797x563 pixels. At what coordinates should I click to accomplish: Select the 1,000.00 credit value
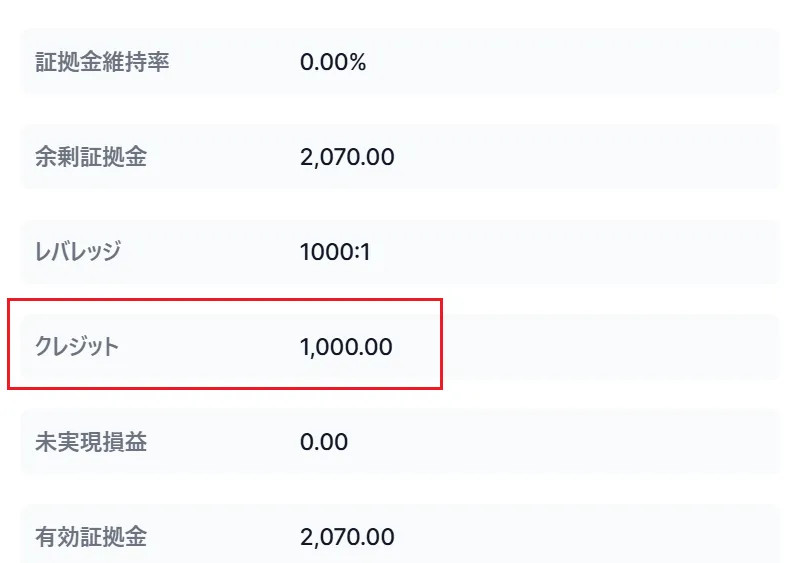click(346, 347)
